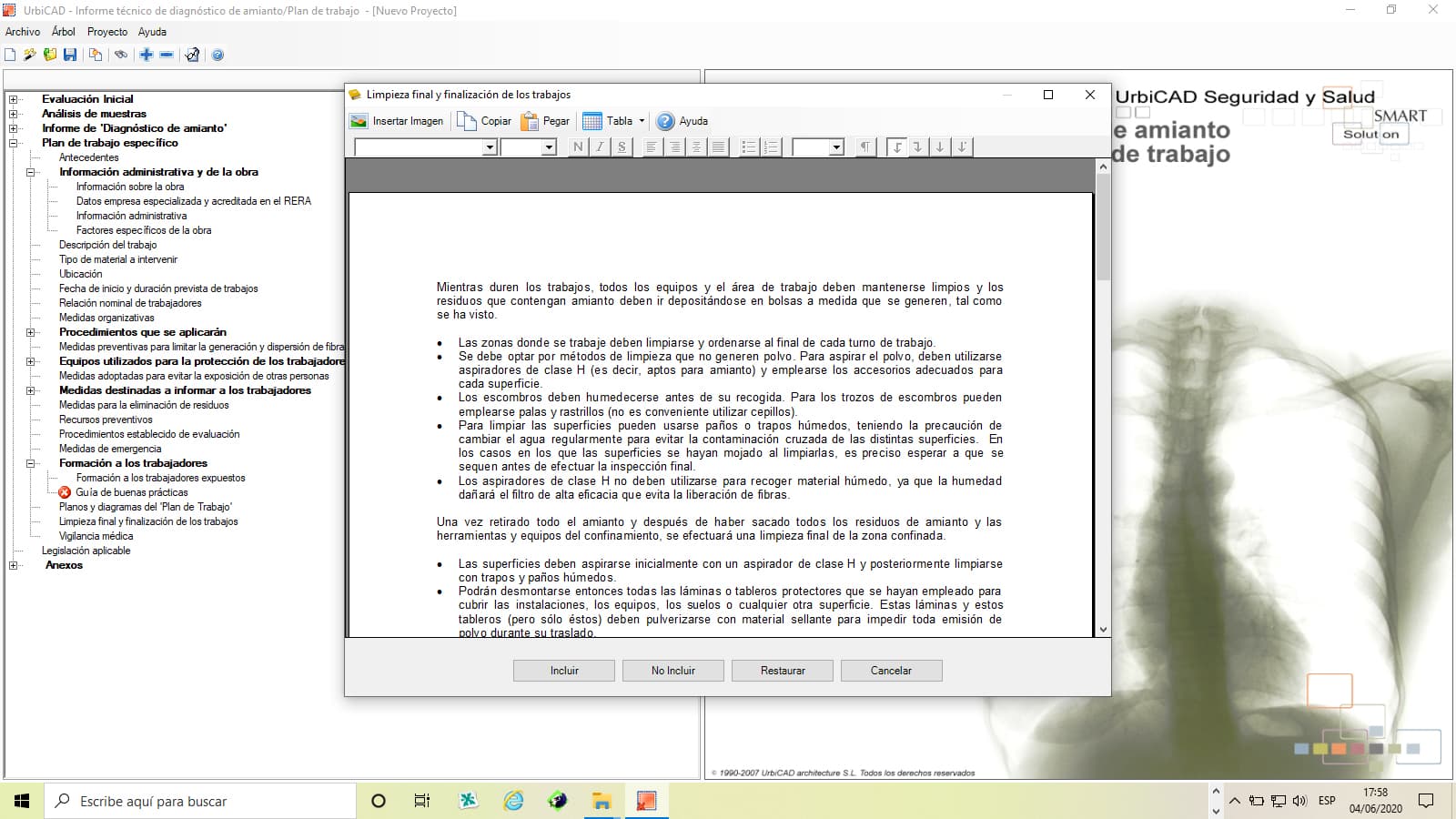Image resolution: width=1456 pixels, height=819 pixels.
Task: Toggle numbered list formatting
Action: click(x=771, y=147)
